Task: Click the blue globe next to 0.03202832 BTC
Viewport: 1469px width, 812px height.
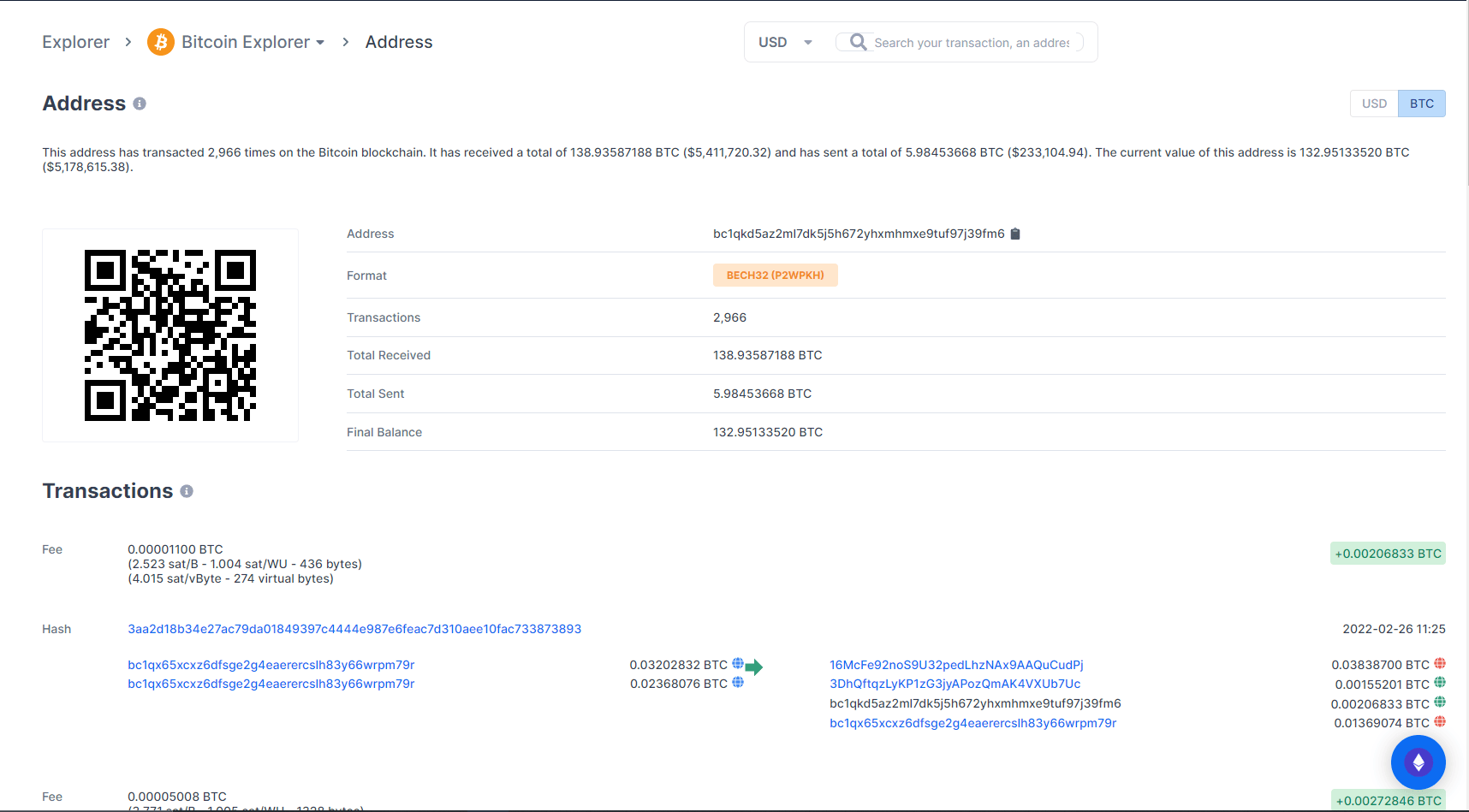Action: tap(738, 664)
